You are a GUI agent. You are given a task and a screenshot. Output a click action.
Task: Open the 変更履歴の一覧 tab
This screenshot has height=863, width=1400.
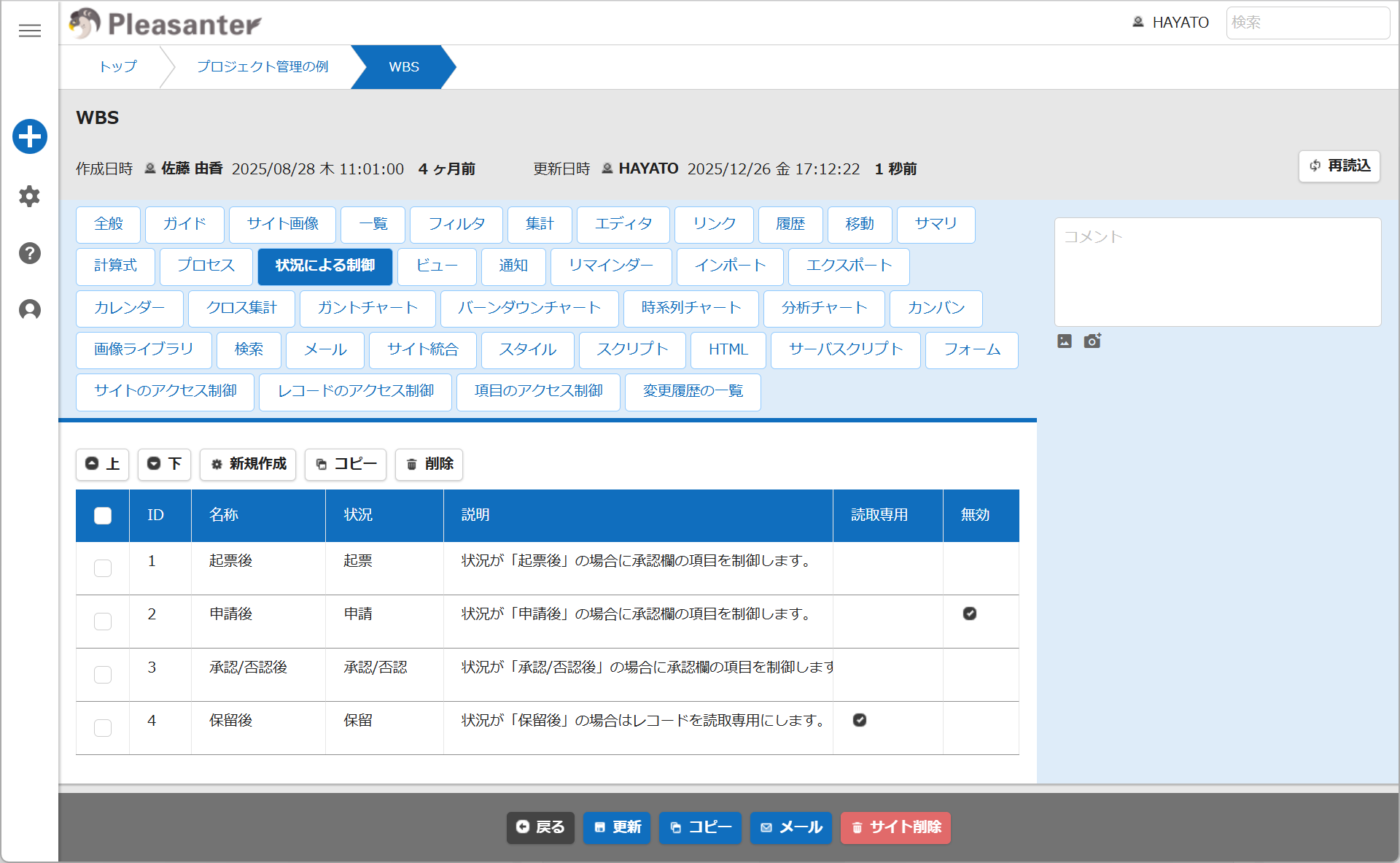pos(693,392)
